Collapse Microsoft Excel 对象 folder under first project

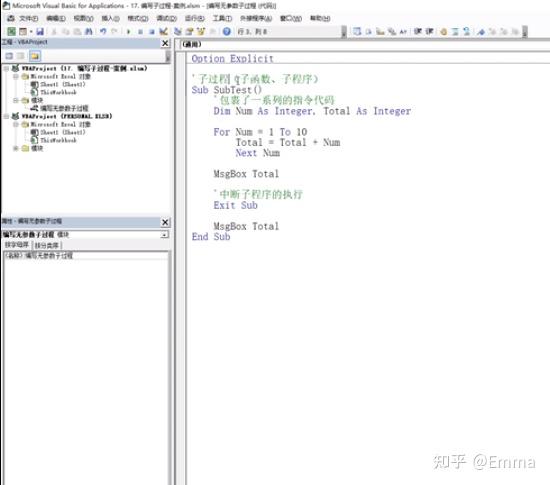[x=15, y=76]
